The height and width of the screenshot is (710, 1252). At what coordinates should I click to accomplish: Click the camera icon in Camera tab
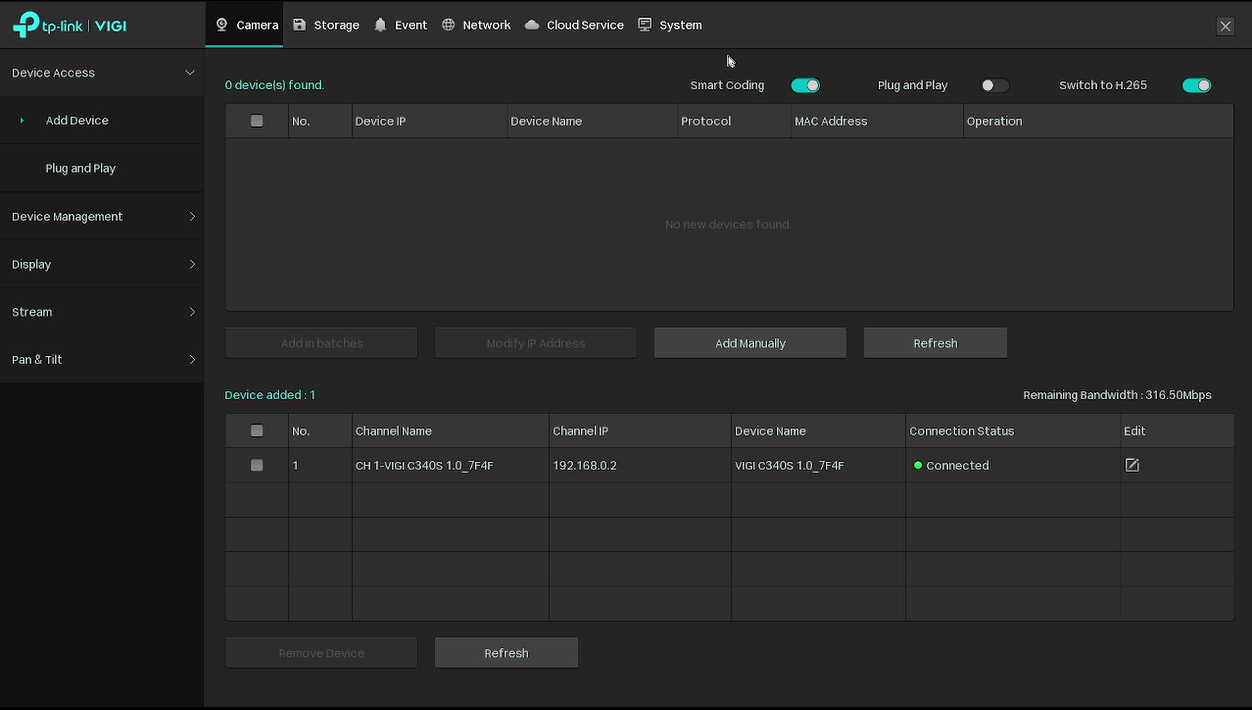(222, 25)
